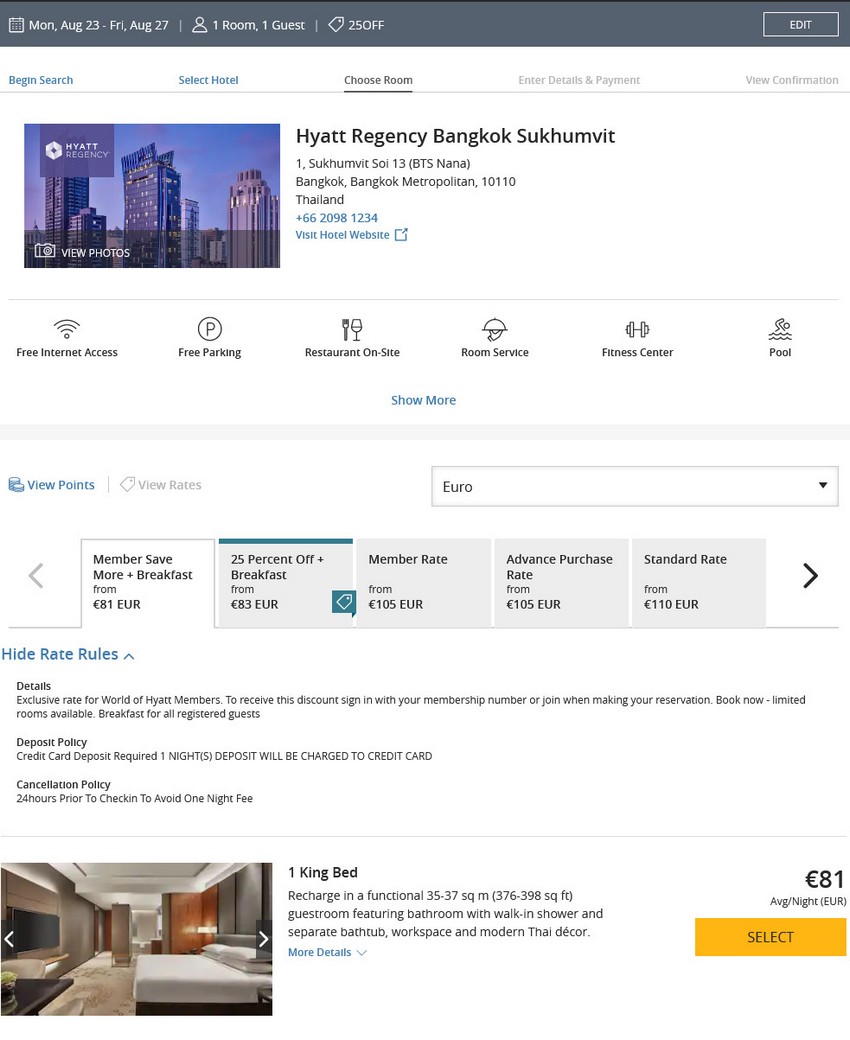
Task: Click the 1 Room, 1 Guest text
Action: pyautogui.click(x=259, y=25)
